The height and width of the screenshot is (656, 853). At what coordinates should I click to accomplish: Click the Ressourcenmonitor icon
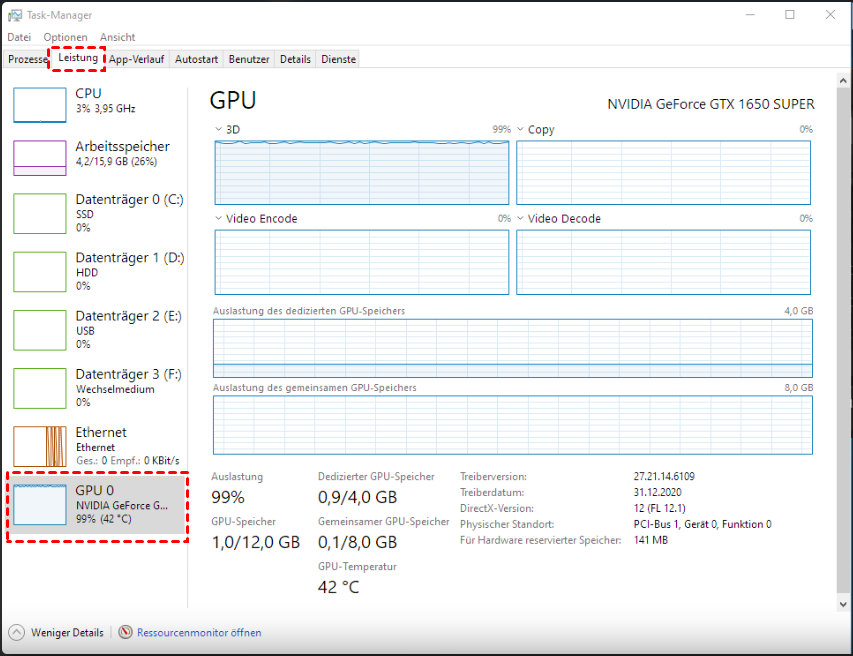point(126,632)
